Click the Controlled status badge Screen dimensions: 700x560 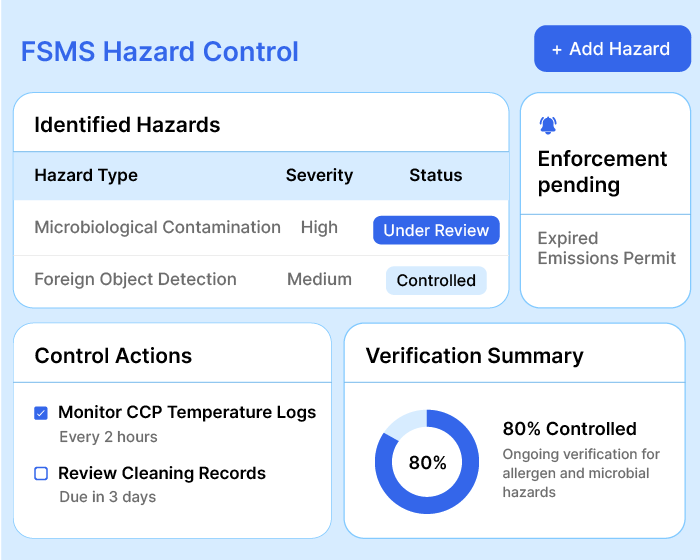coord(436,280)
